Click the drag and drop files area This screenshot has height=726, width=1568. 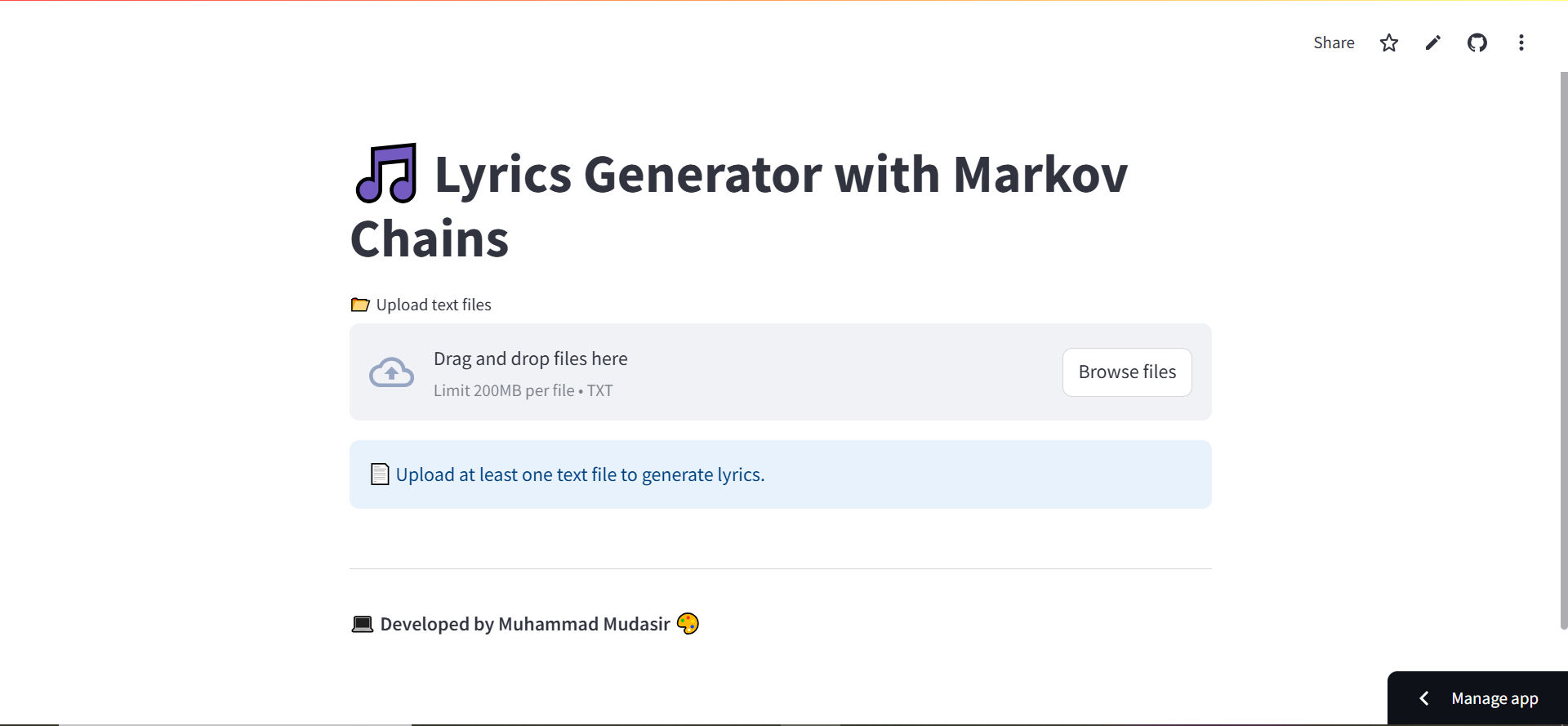coord(530,358)
